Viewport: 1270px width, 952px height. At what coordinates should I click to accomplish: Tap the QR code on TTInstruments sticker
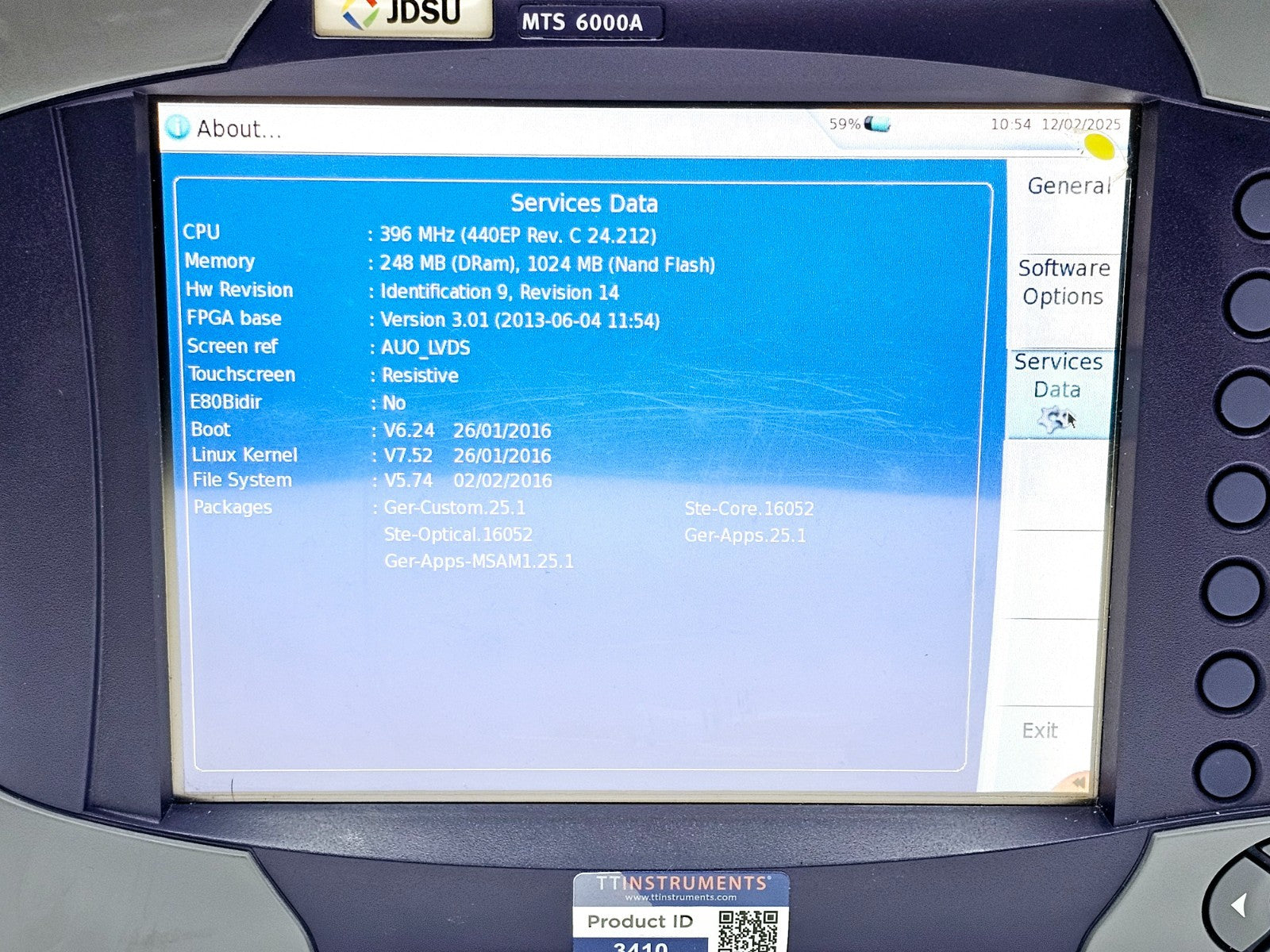click(x=747, y=931)
